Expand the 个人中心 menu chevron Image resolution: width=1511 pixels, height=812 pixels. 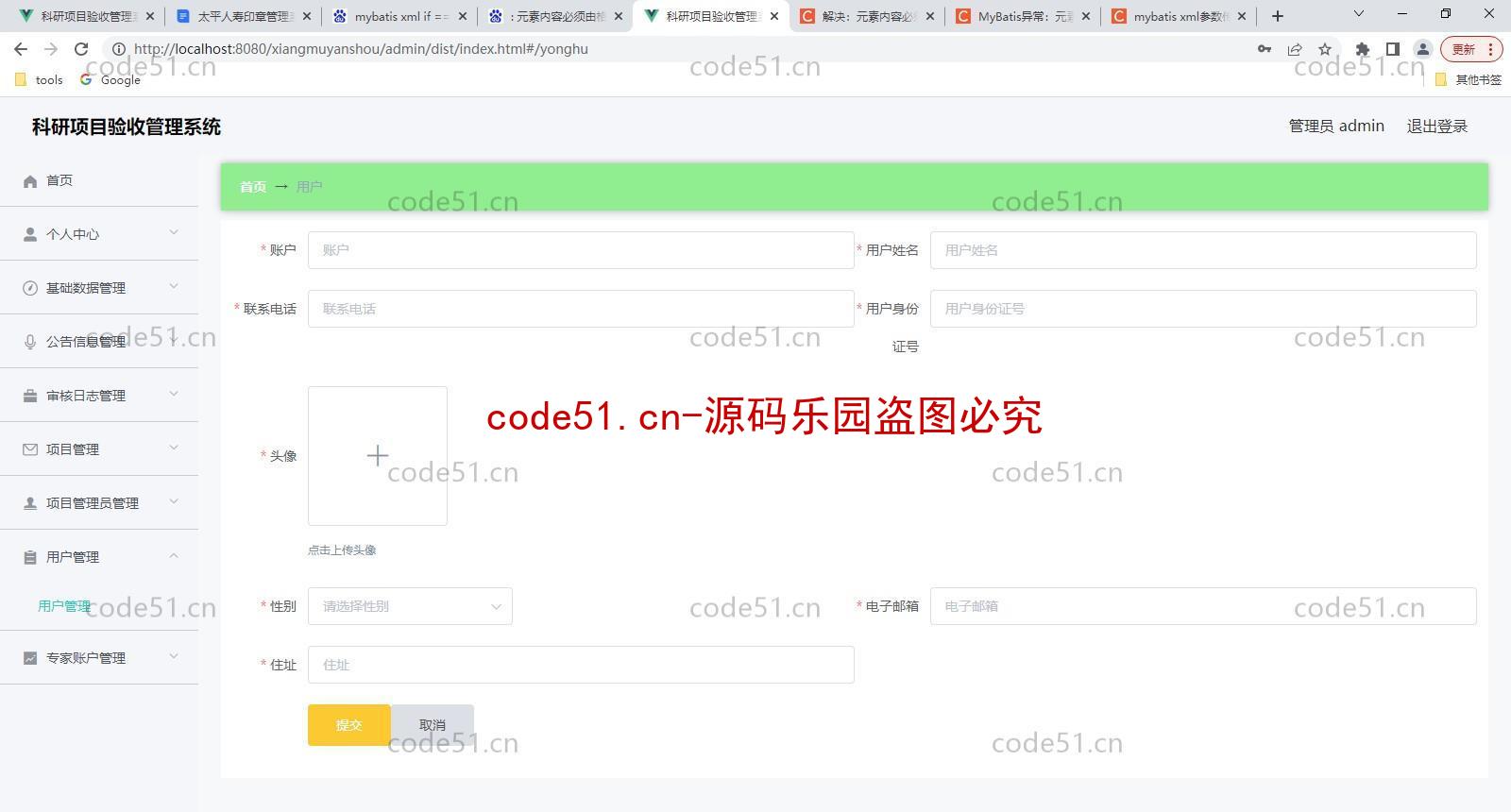pos(174,232)
